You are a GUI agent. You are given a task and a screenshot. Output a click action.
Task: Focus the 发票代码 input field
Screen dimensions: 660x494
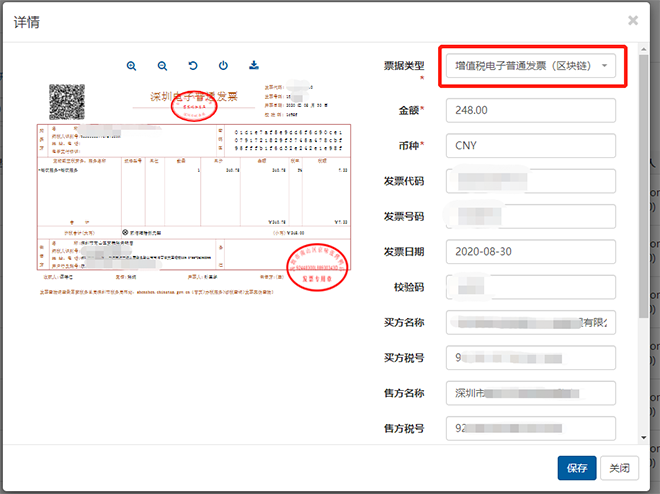click(531, 181)
